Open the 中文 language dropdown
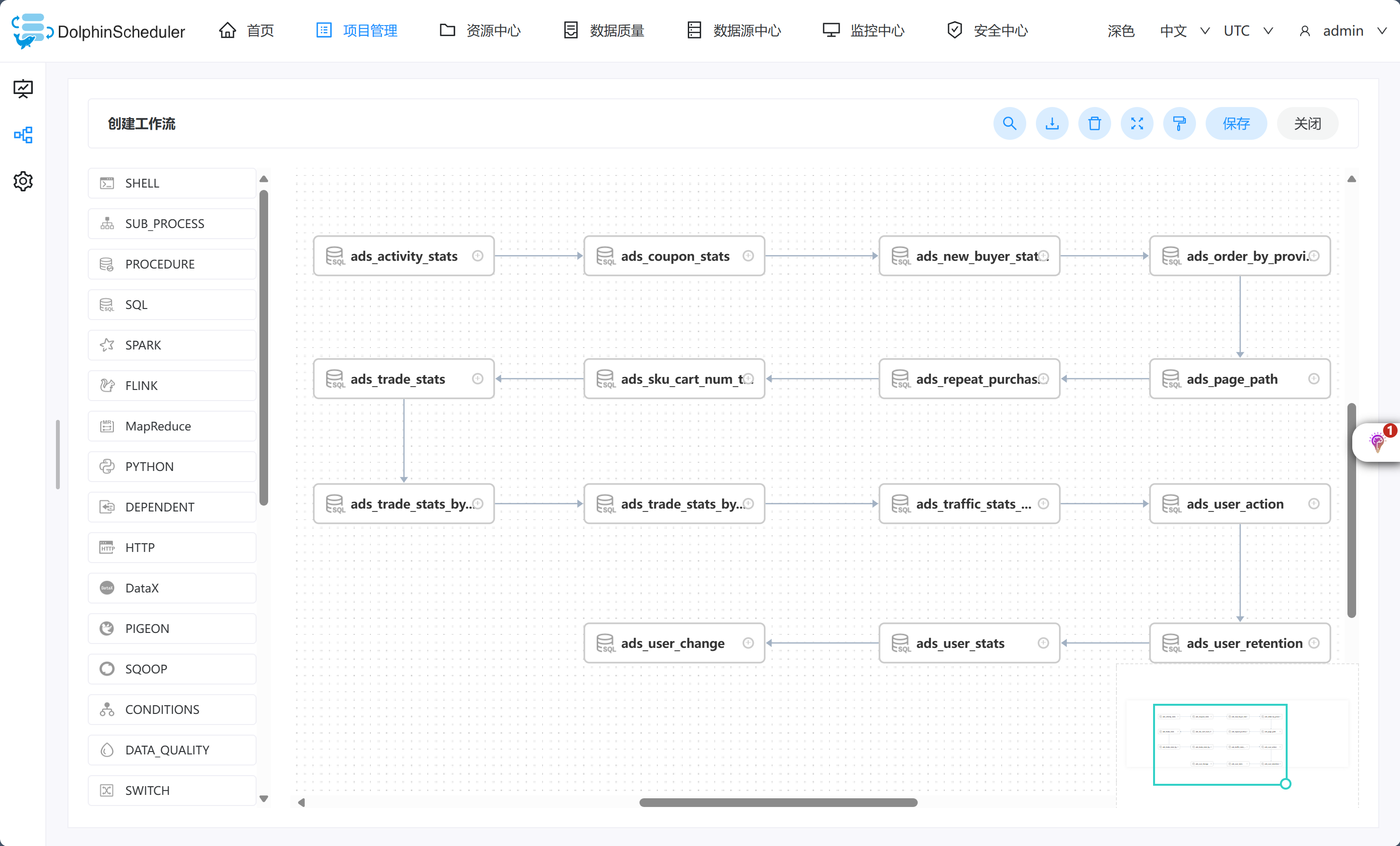Viewport: 1400px width, 846px height. (1184, 31)
